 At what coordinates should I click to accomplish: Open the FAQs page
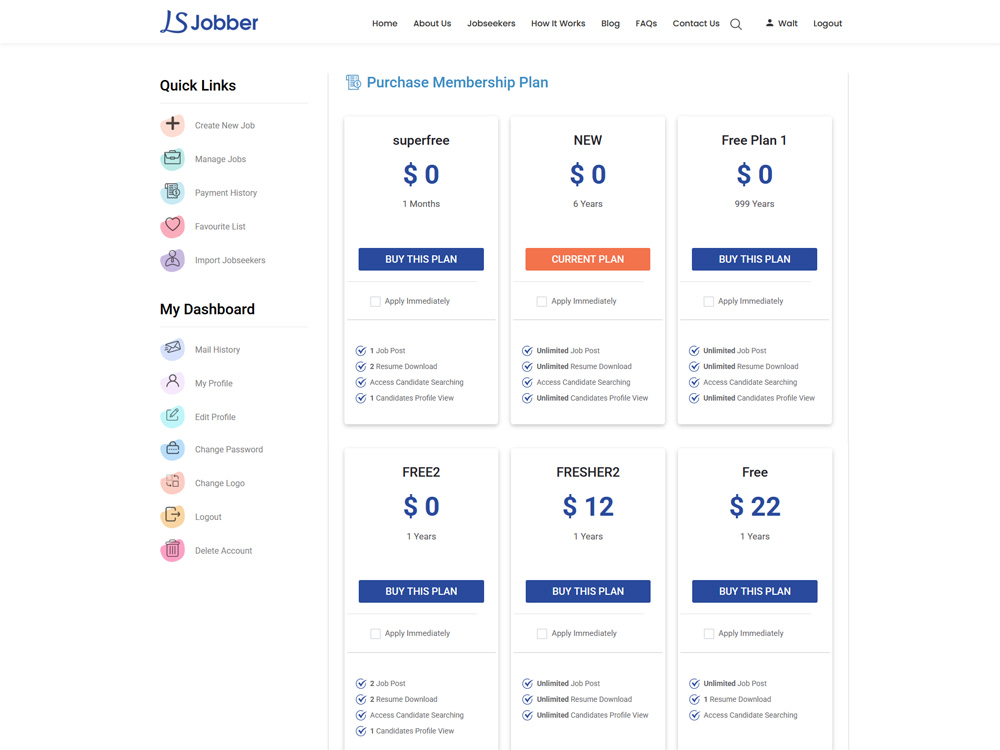646,24
